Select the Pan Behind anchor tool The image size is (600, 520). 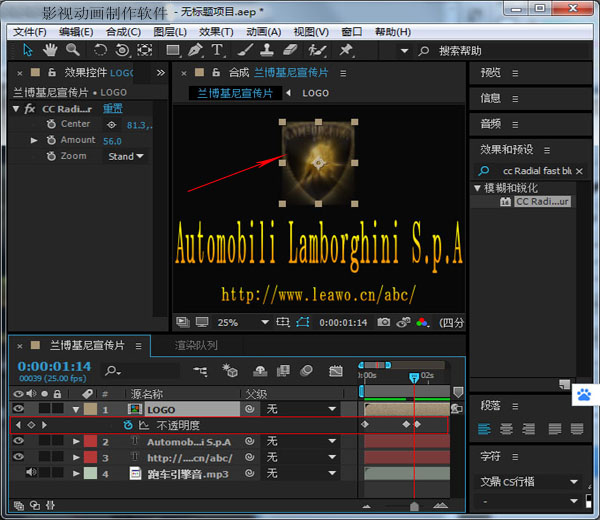coord(145,50)
